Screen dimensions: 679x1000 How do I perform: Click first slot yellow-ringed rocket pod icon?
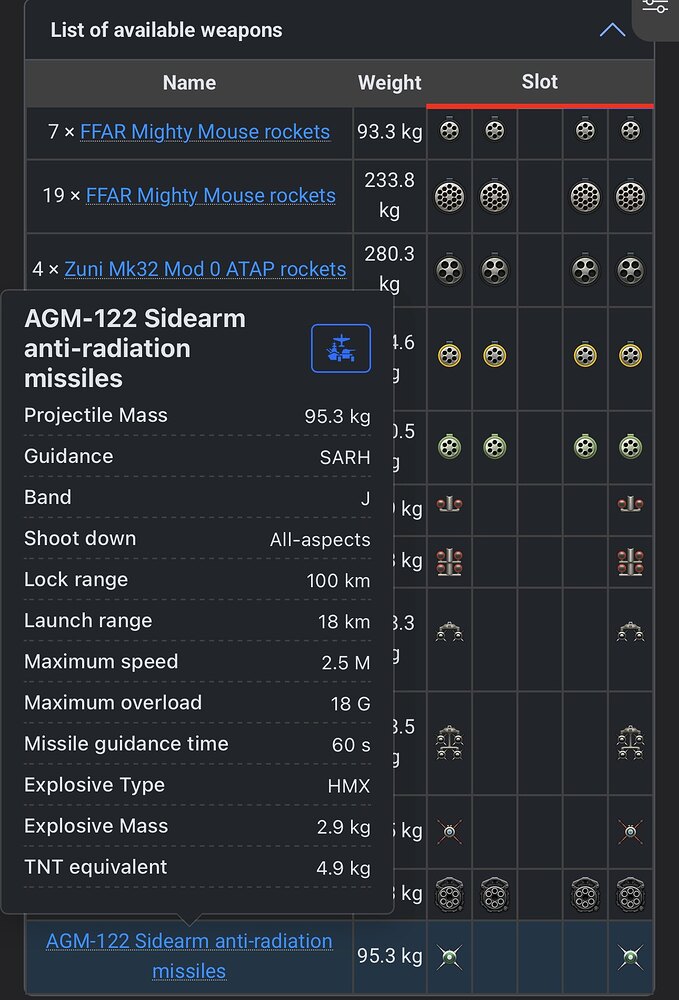(449, 355)
